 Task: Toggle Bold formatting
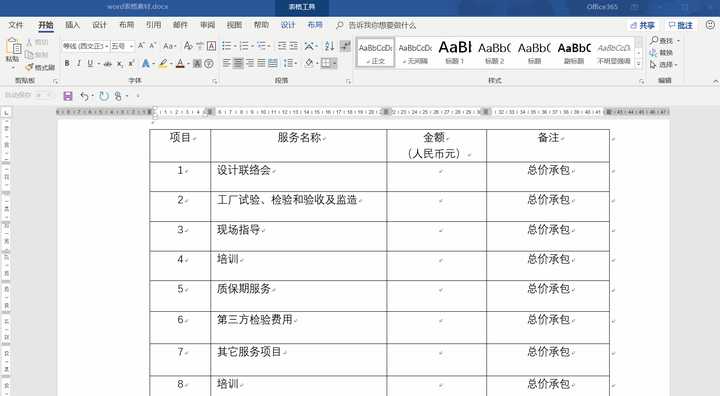[x=67, y=63]
